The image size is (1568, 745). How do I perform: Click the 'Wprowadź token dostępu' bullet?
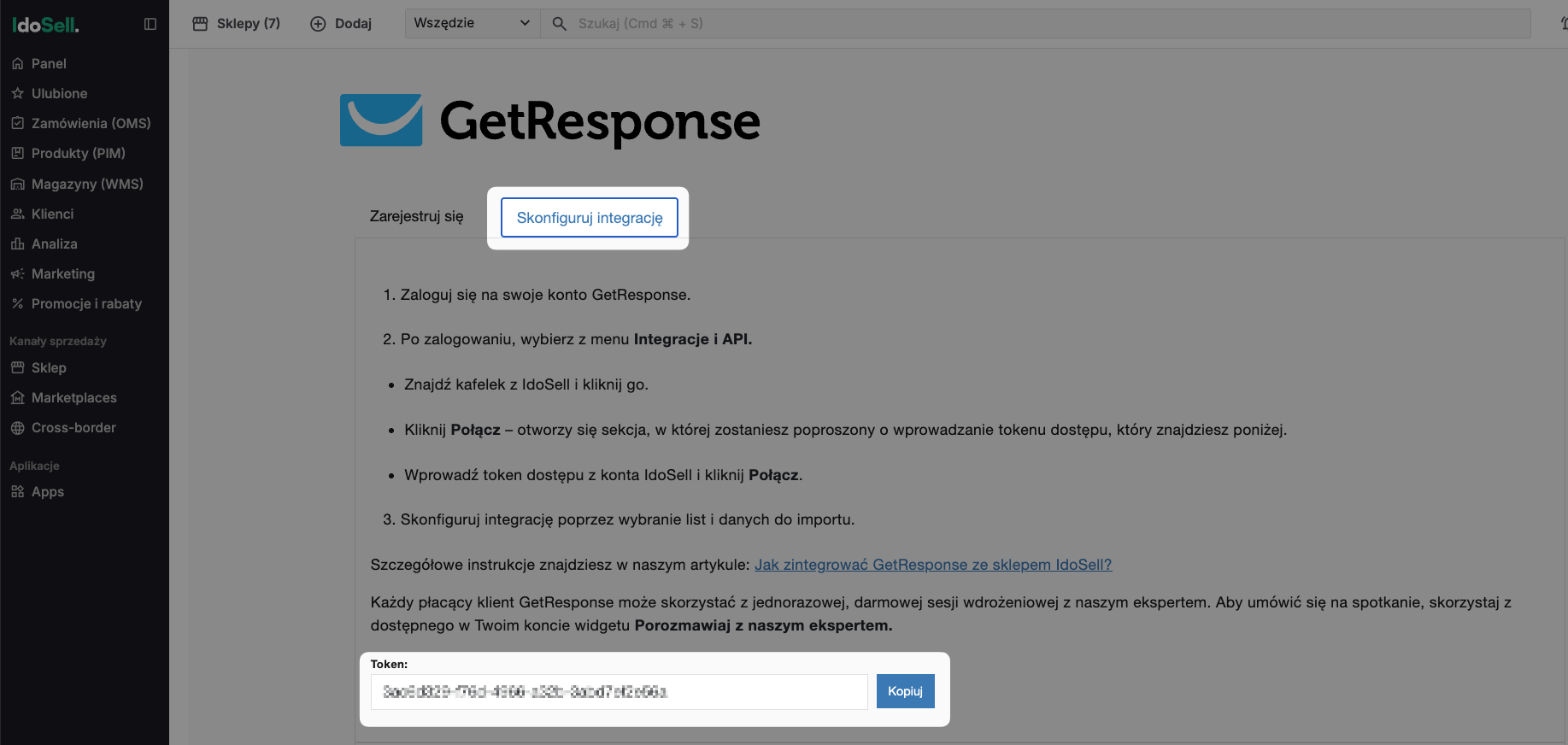click(x=603, y=475)
